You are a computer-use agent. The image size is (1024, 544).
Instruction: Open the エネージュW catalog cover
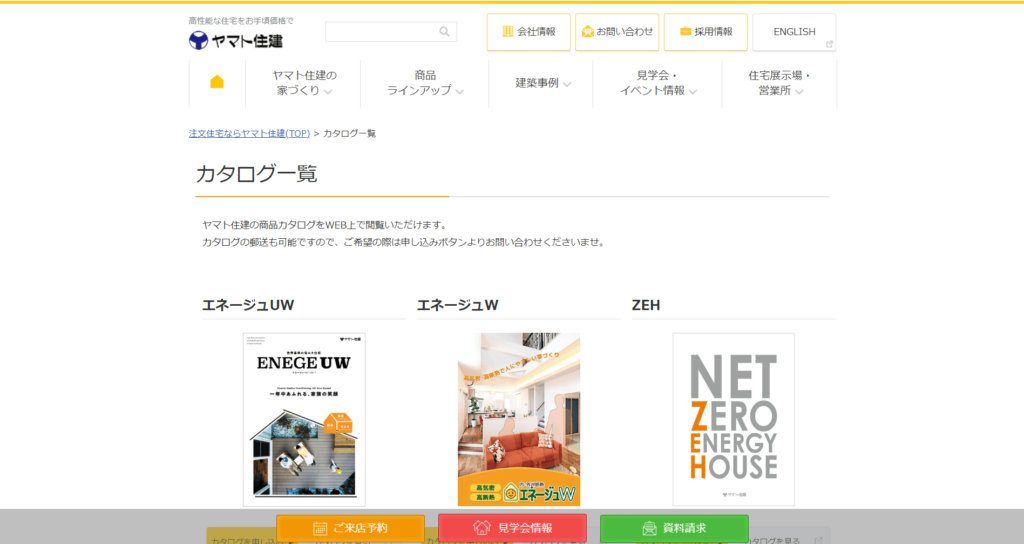click(519, 420)
